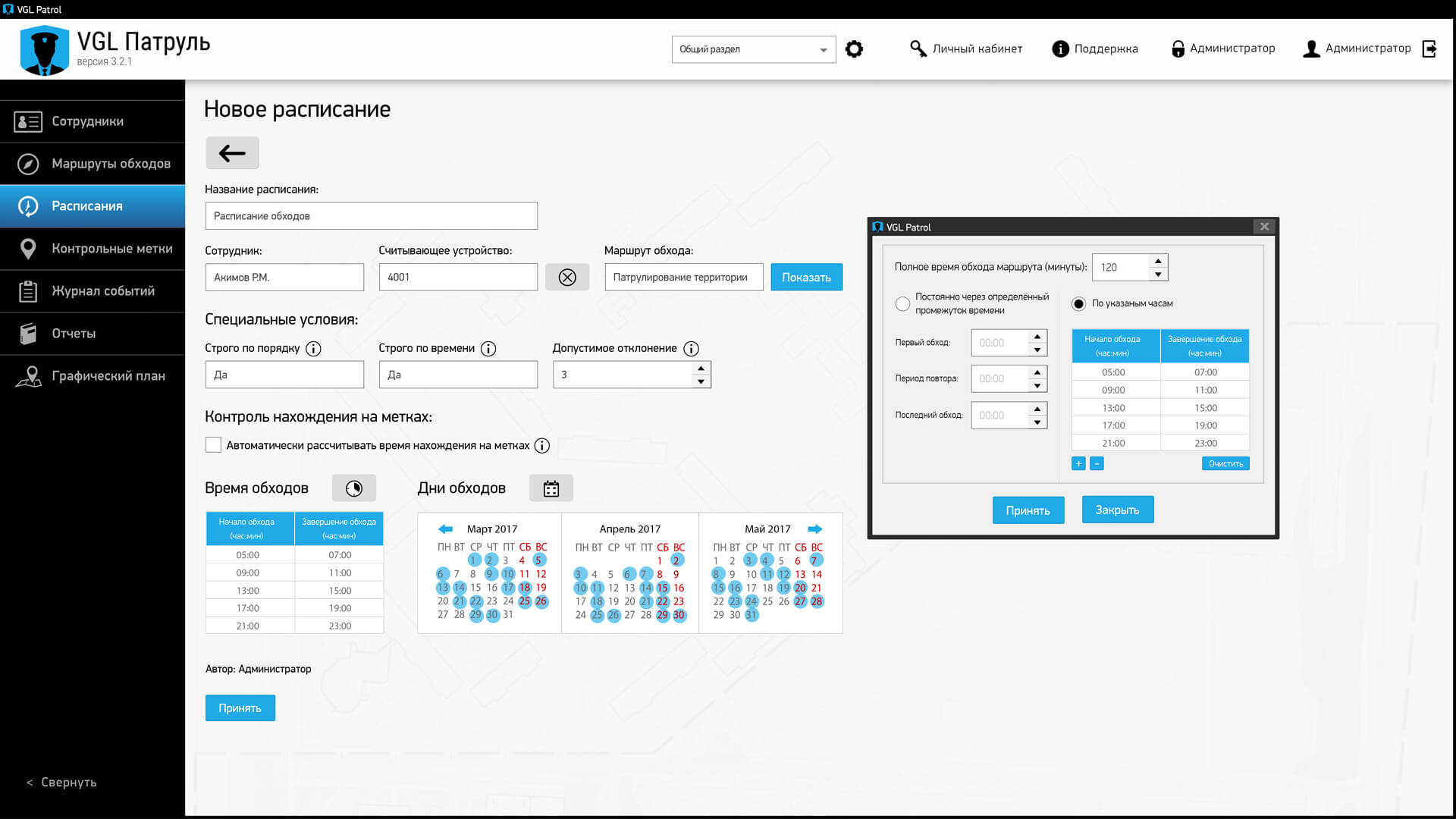Increase Первый обход time
Viewport: 1456px width, 819px height.
pyautogui.click(x=1037, y=337)
